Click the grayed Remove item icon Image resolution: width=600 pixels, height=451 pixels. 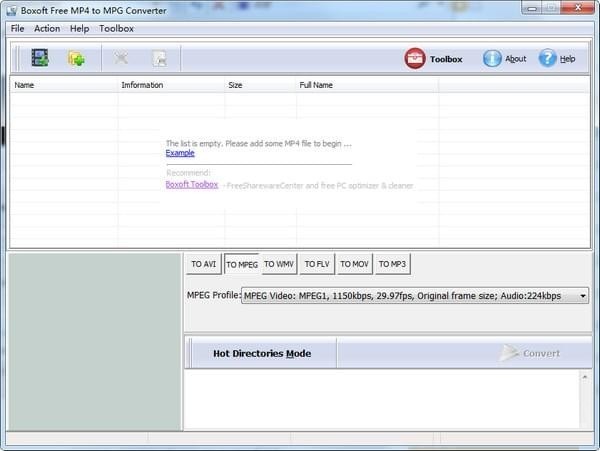coord(121,59)
